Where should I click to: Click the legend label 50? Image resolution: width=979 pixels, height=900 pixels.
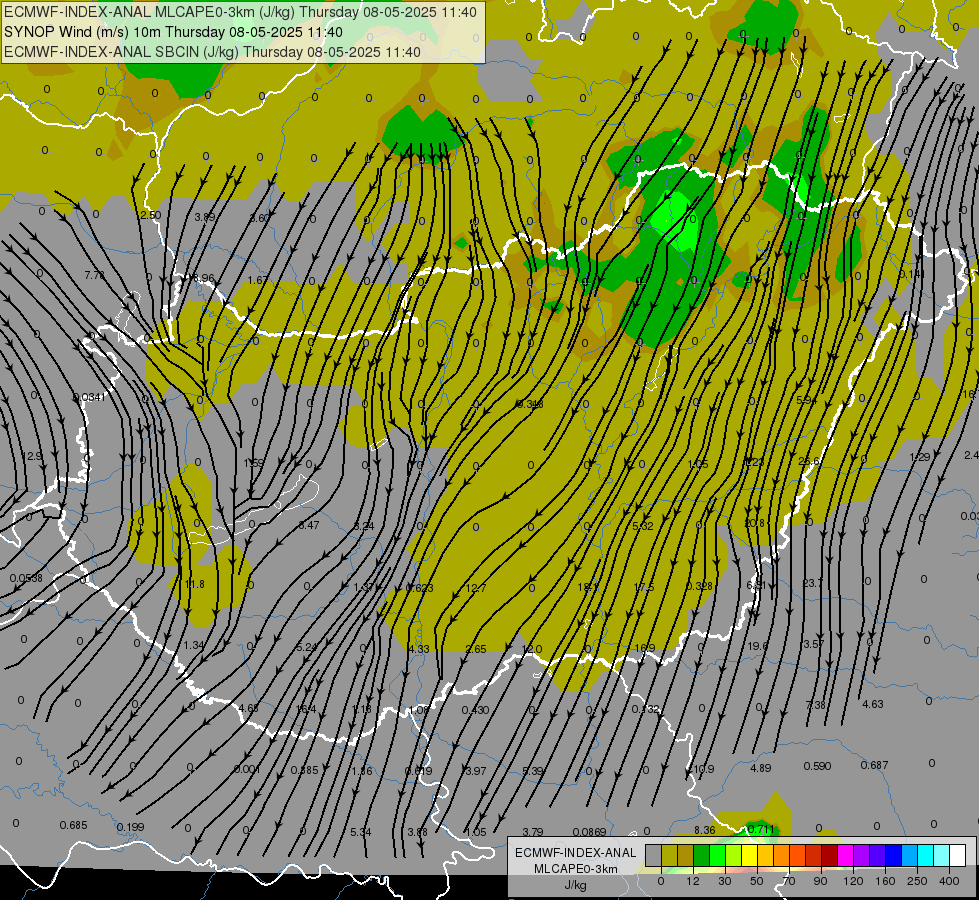click(x=757, y=881)
